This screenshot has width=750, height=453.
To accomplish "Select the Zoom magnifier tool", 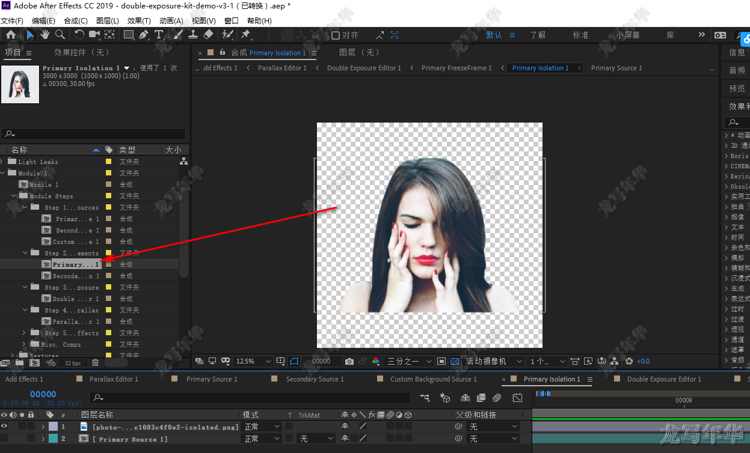I will pyautogui.click(x=60, y=35).
